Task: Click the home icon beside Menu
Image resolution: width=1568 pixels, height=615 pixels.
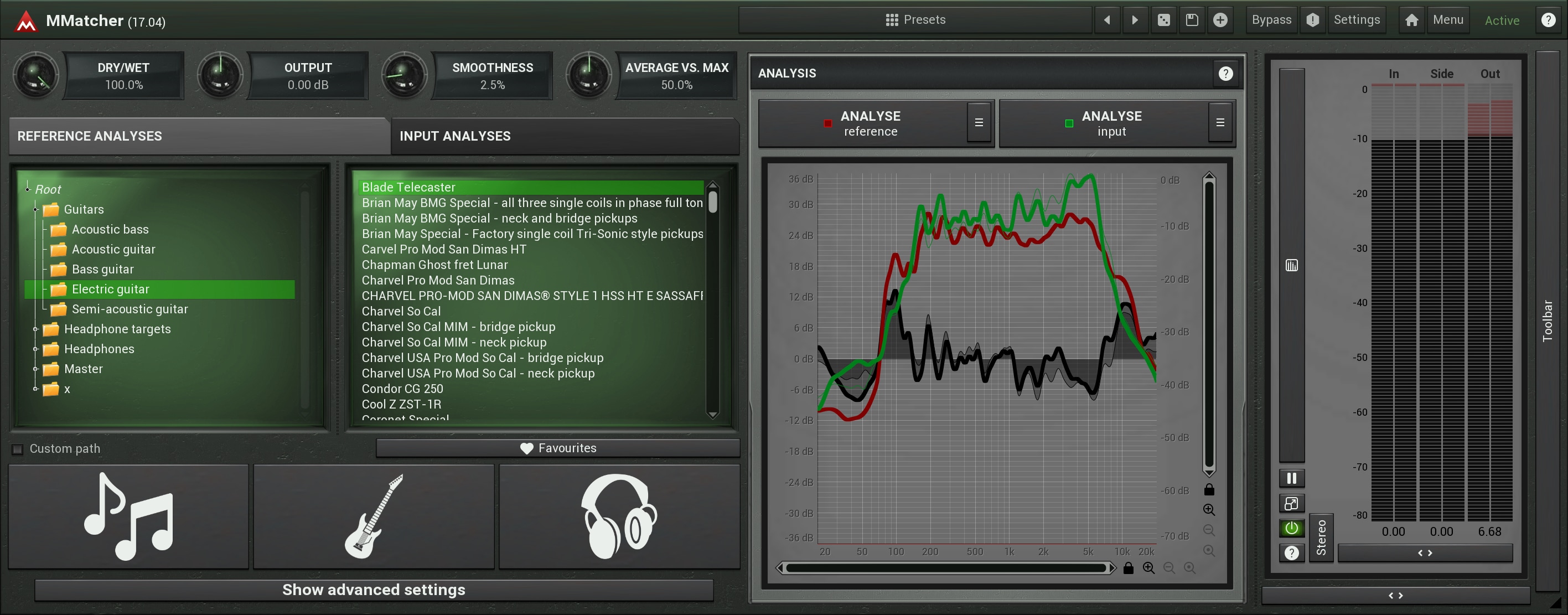Action: coord(1411,20)
